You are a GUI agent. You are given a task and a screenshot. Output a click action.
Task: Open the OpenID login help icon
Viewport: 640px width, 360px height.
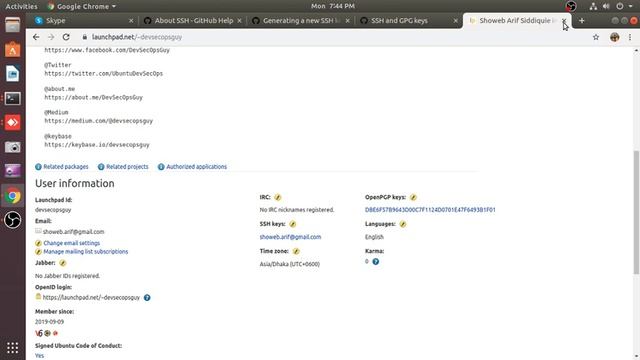[147, 298]
